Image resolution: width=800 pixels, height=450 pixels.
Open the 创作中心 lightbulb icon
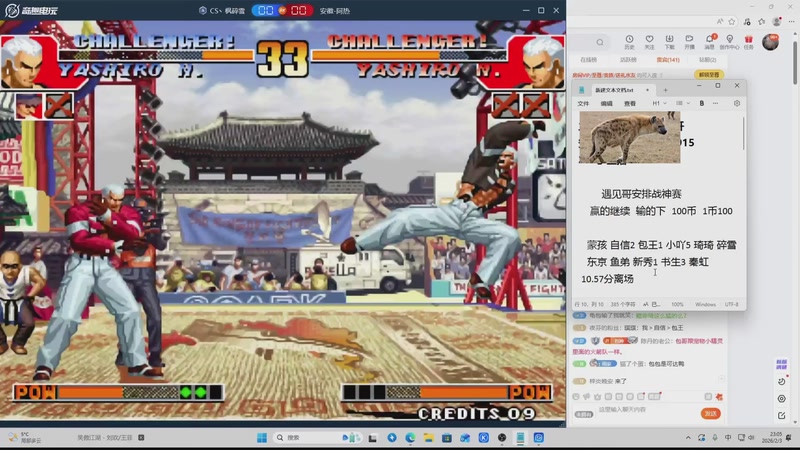pos(730,42)
